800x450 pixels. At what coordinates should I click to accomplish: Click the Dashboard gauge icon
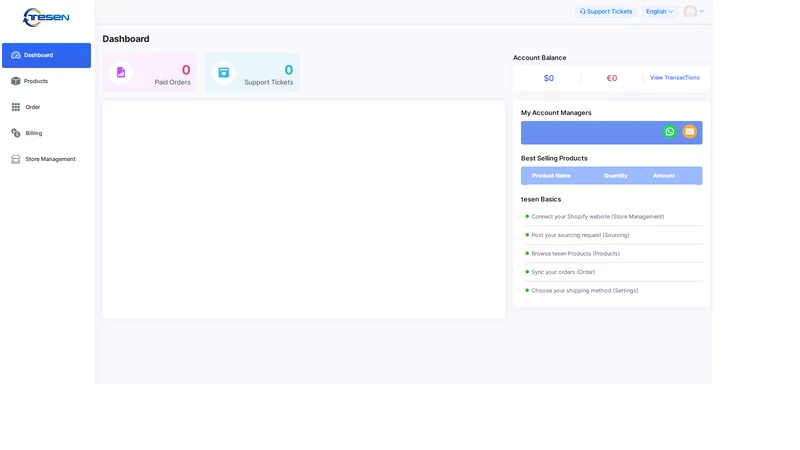16,55
